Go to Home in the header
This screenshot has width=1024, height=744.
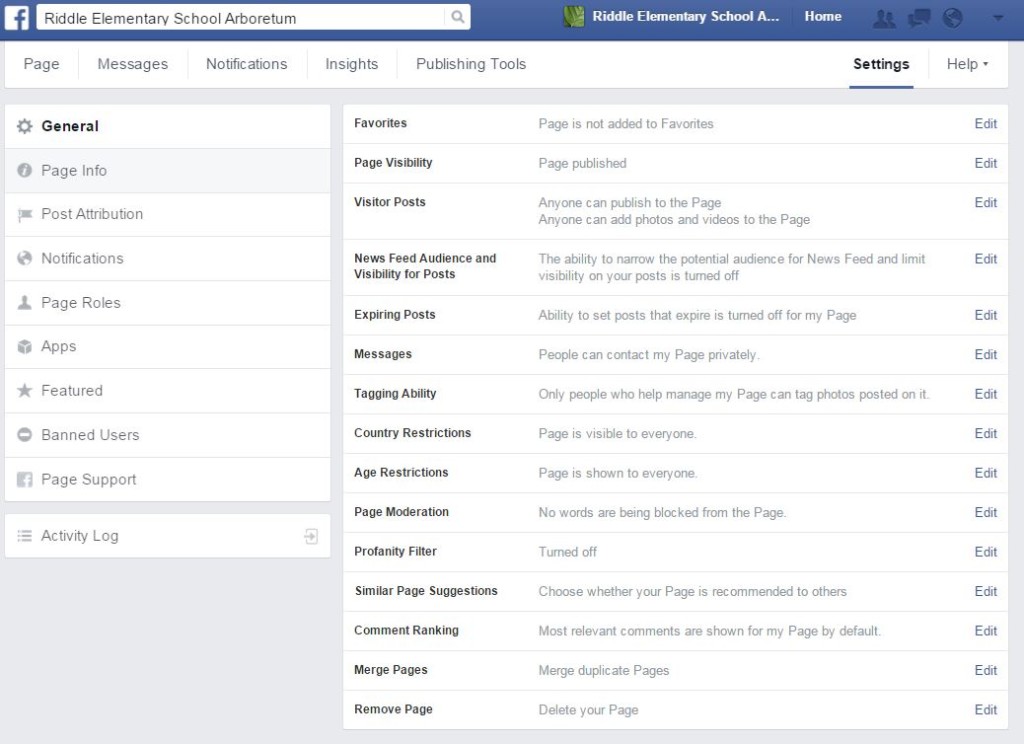tap(823, 16)
